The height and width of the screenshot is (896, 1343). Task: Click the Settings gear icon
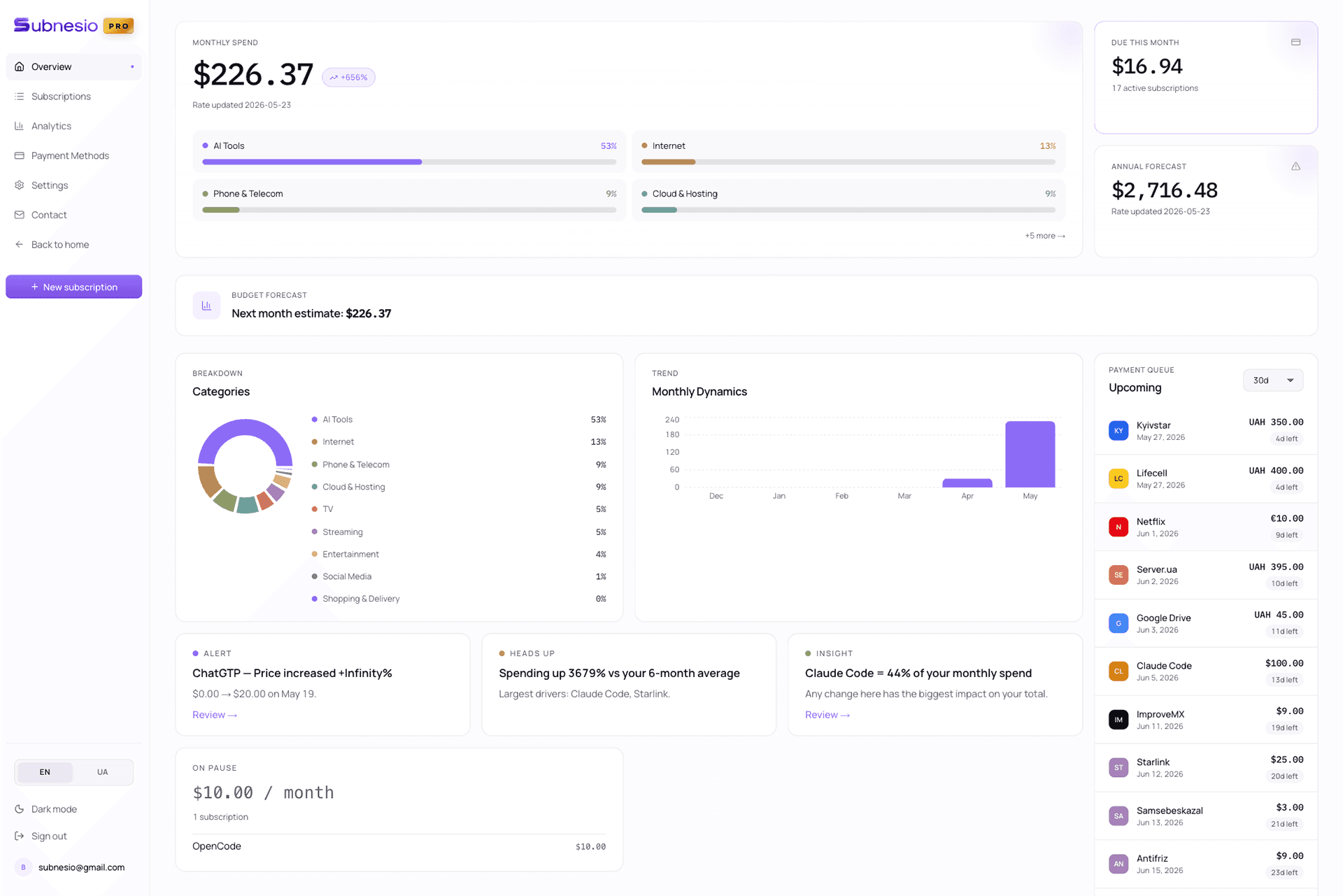[x=20, y=185]
